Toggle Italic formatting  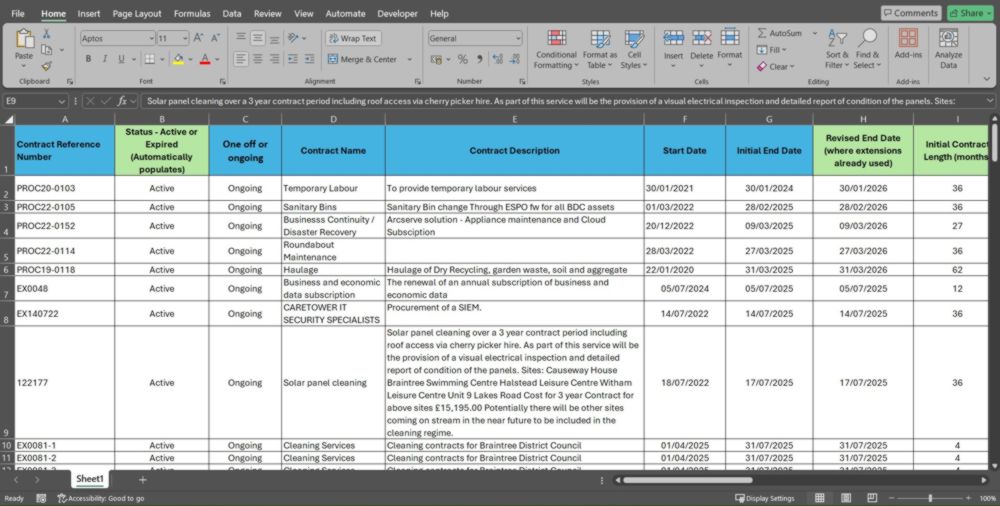[x=105, y=59]
